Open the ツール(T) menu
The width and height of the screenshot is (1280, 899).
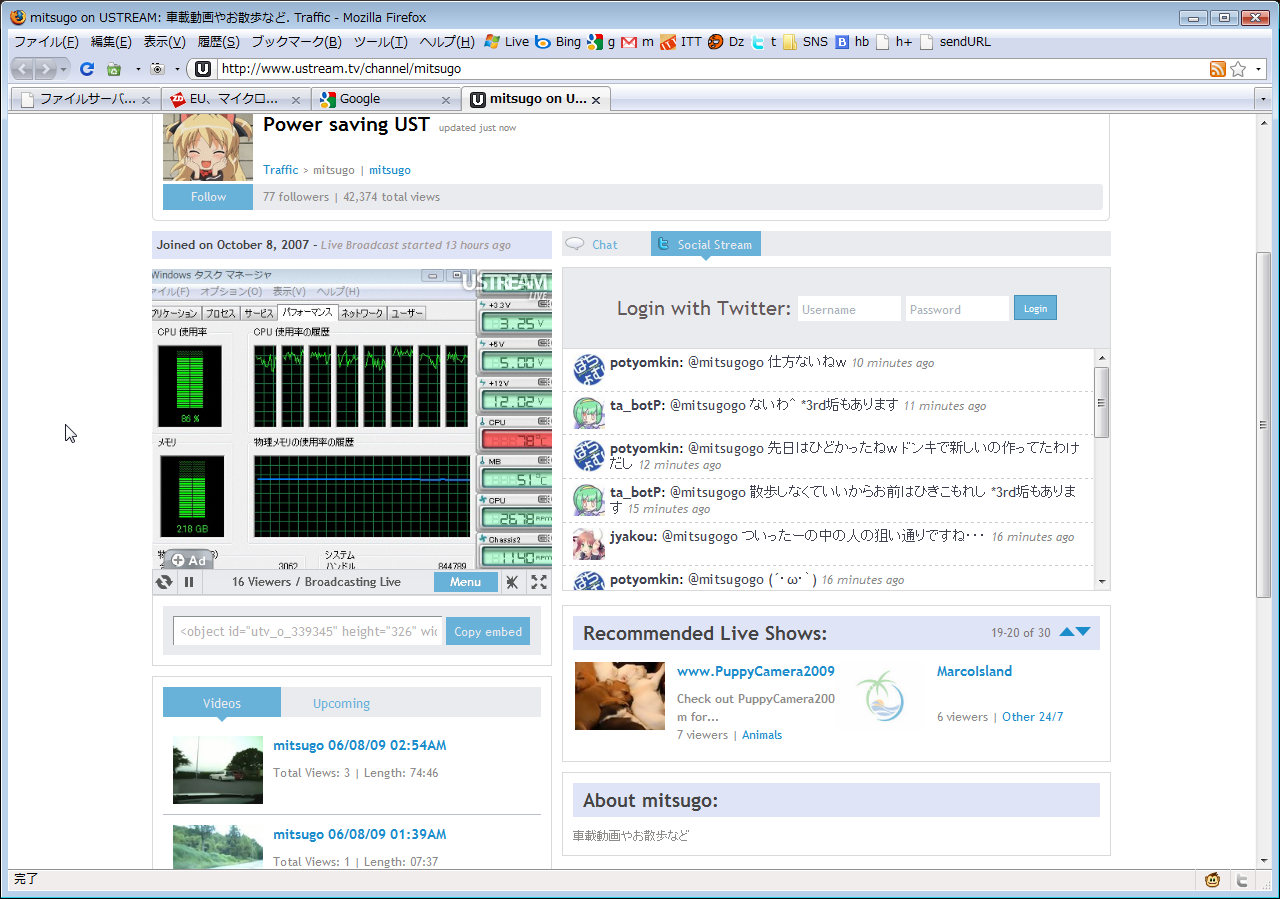coord(380,42)
